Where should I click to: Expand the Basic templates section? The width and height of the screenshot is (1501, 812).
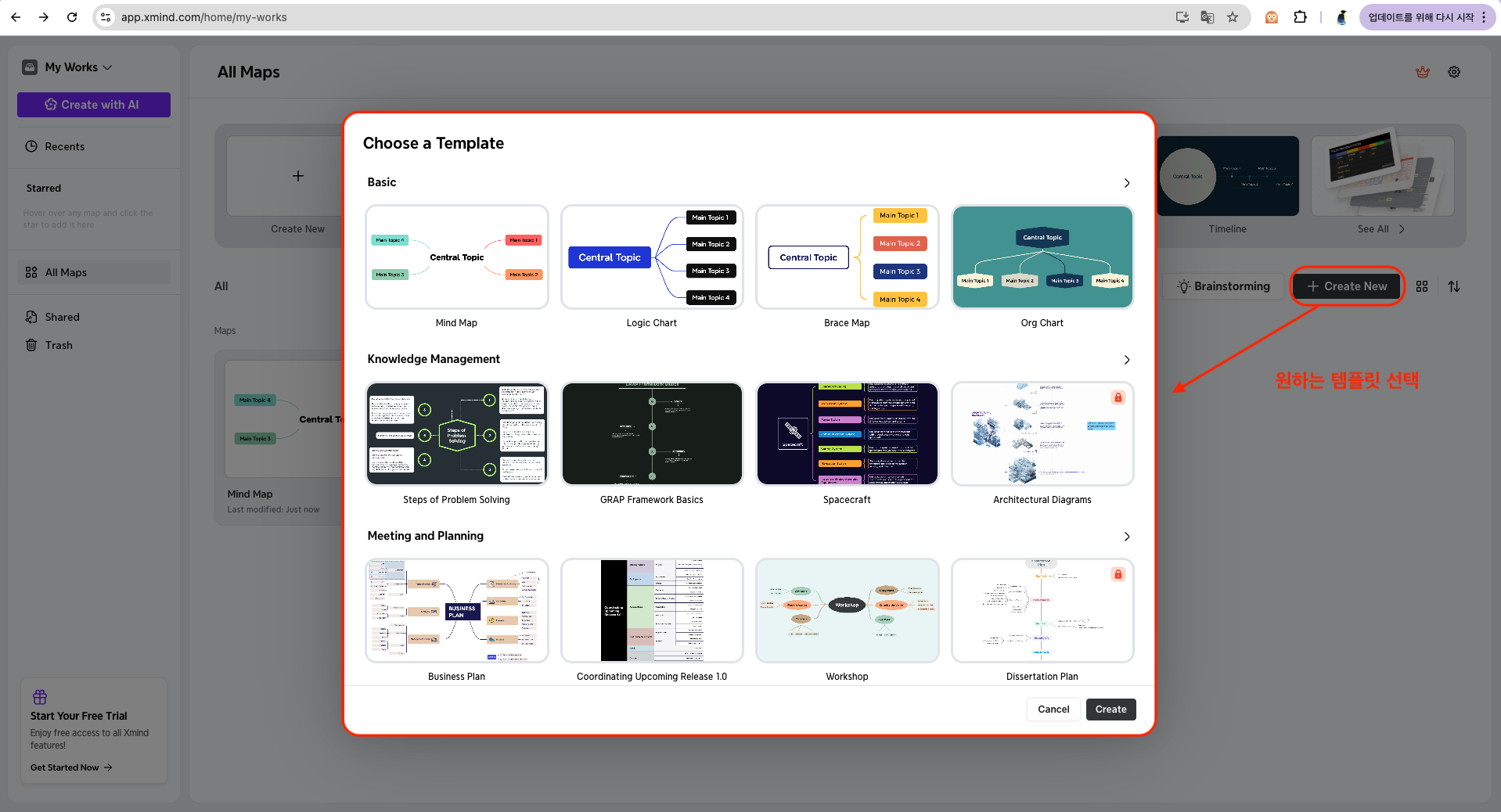point(1126,183)
